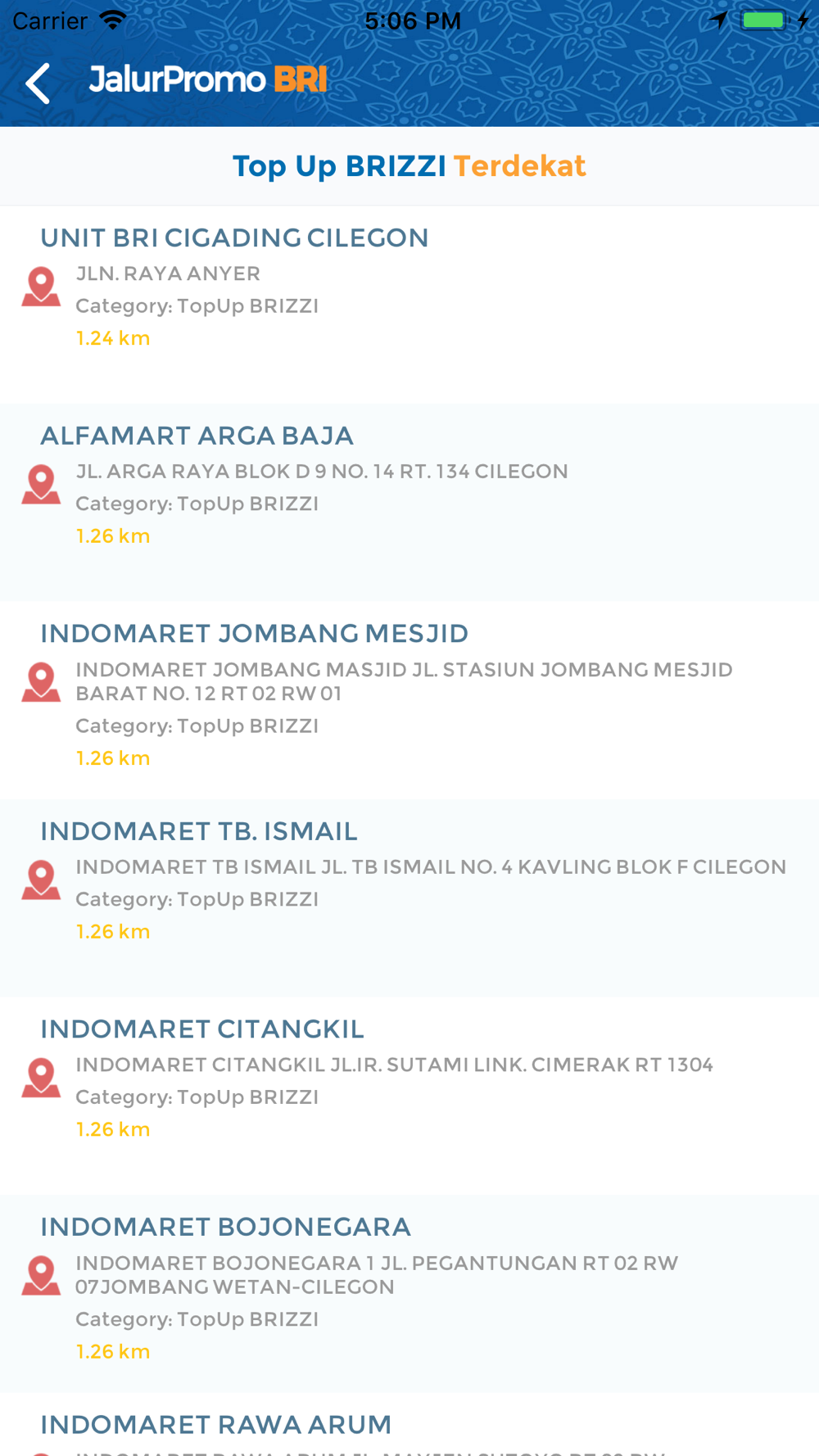Select INDOMARET TB. ISMAIL title
The image size is (819, 1456).
(x=199, y=831)
